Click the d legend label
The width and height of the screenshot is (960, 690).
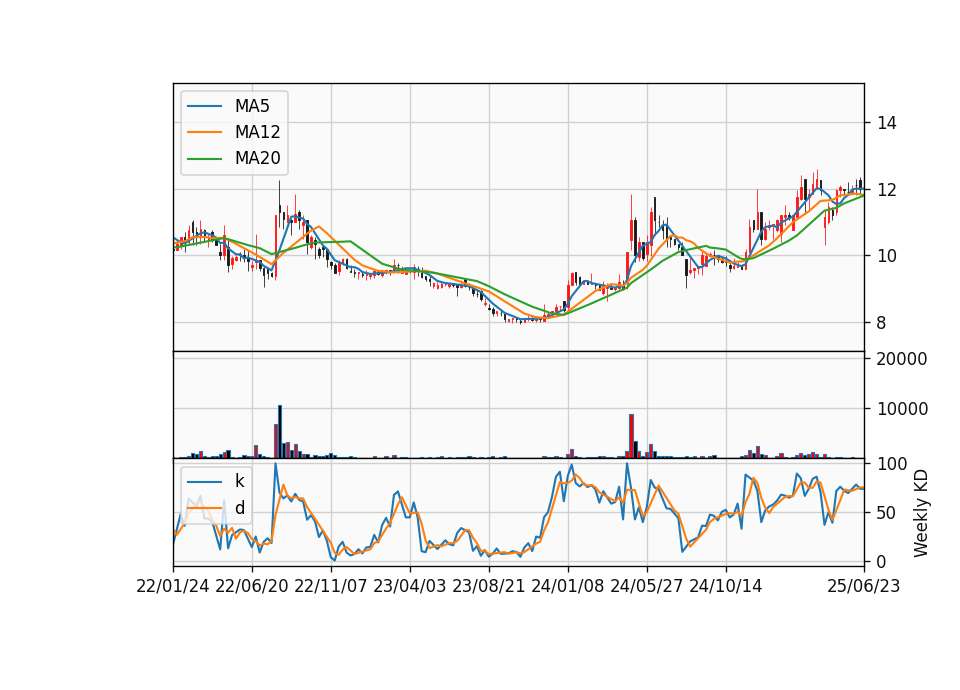pos(240,508)
